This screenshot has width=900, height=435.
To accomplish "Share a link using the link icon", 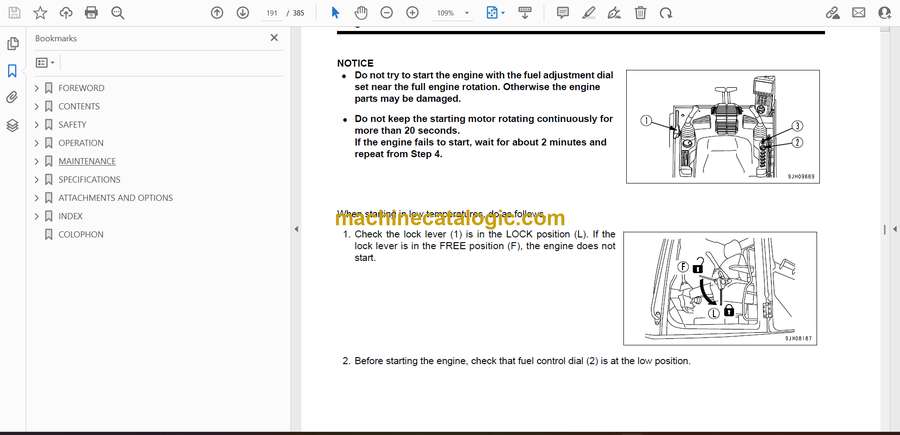I will [832, 13].
